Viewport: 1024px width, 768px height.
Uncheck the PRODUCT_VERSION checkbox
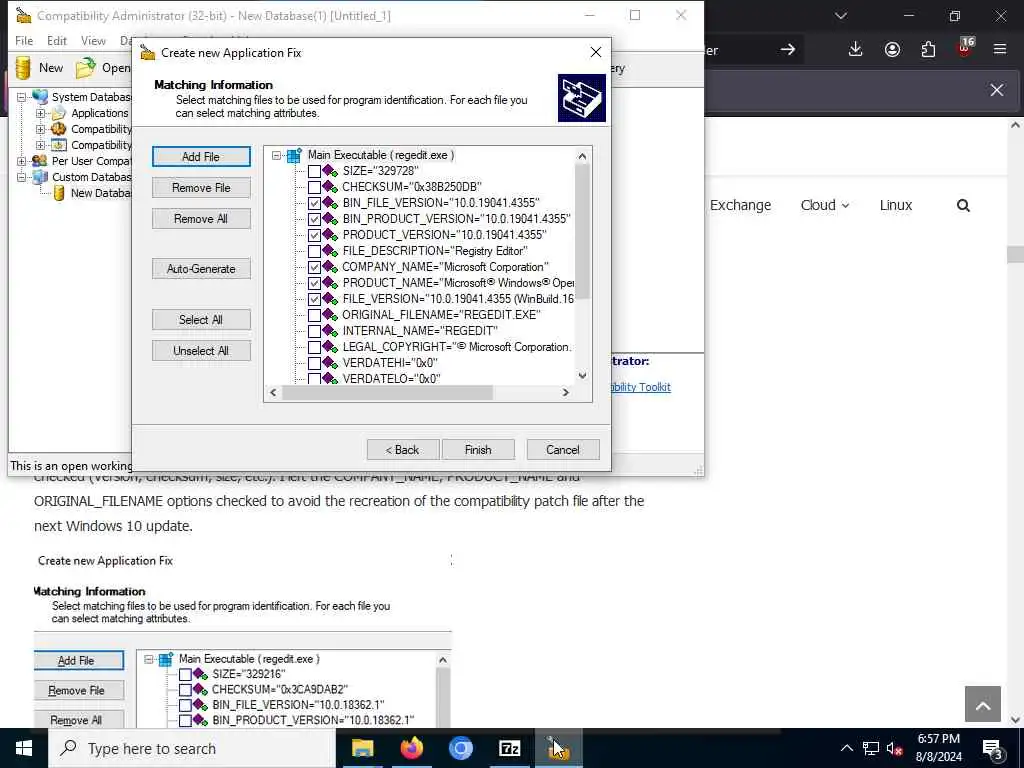(x=314, y=235)
